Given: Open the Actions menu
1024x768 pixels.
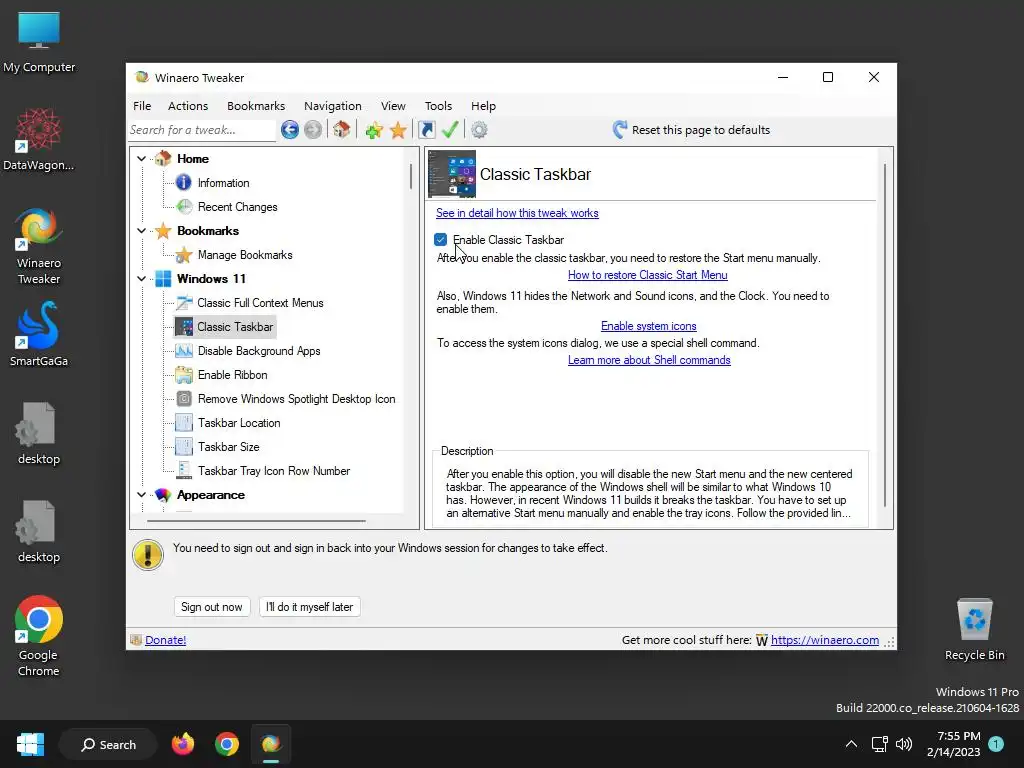Looking at the screenshot, I should click(188, 106).
